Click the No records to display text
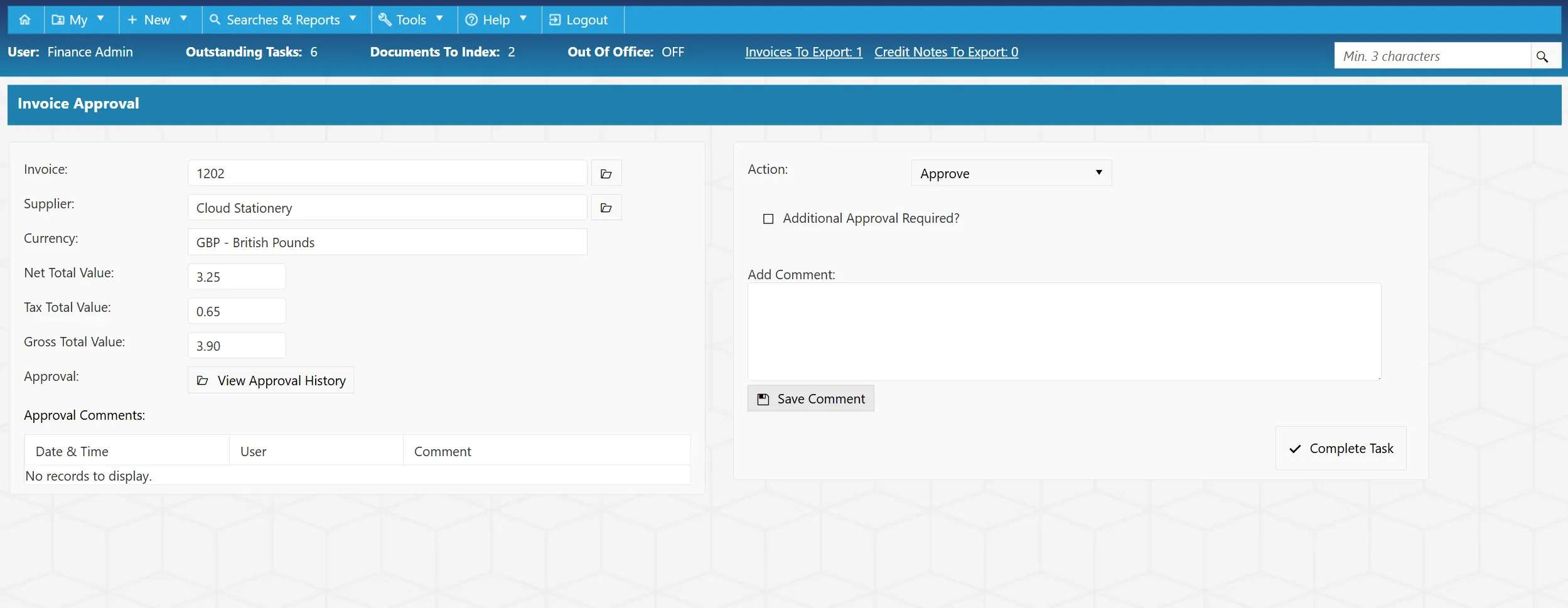Screen dimensions: 1568x608 (x=89, y=476)
